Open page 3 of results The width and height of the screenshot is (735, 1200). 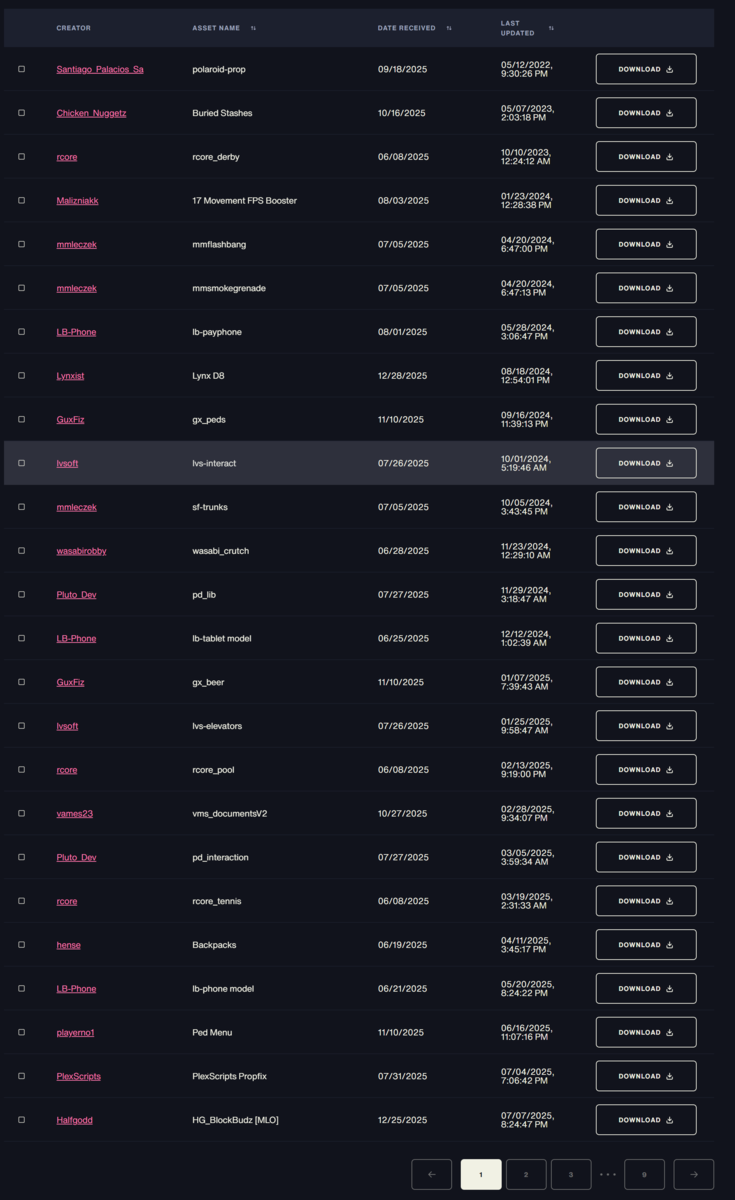click(571, 1174)
